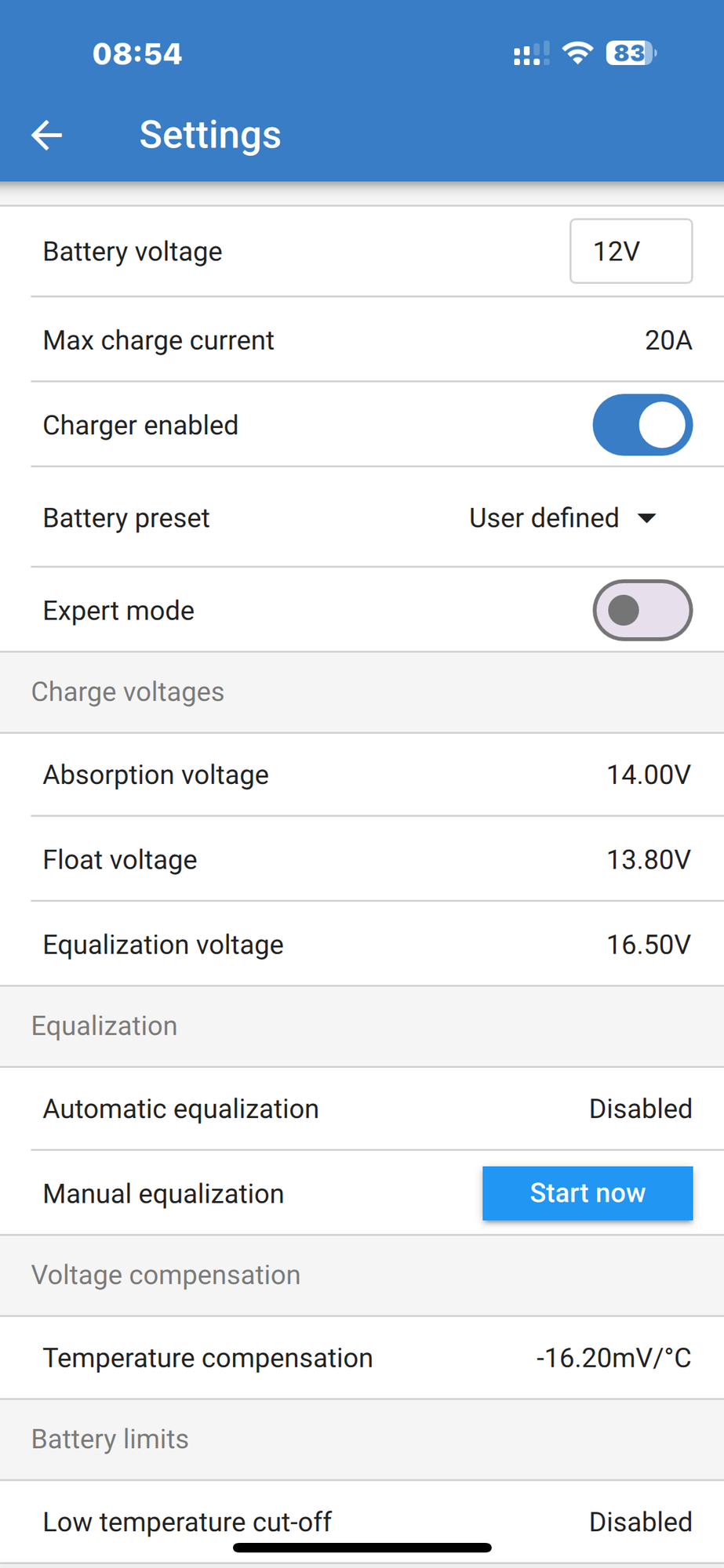Start manual equalization now

point(588,1193)
